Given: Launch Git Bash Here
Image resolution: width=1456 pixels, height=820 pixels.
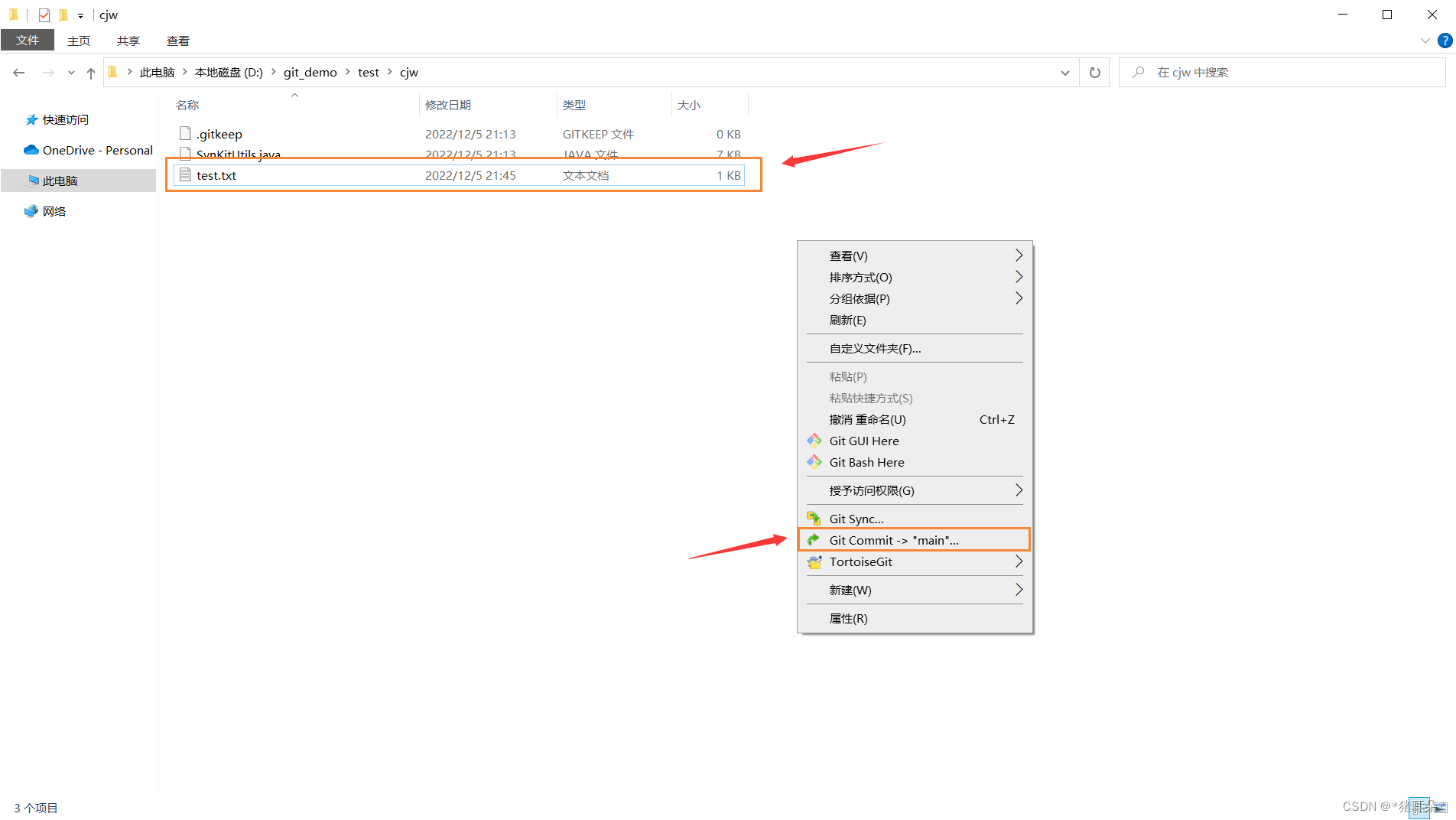Looking at the screenshot, I should click(866, 462).
